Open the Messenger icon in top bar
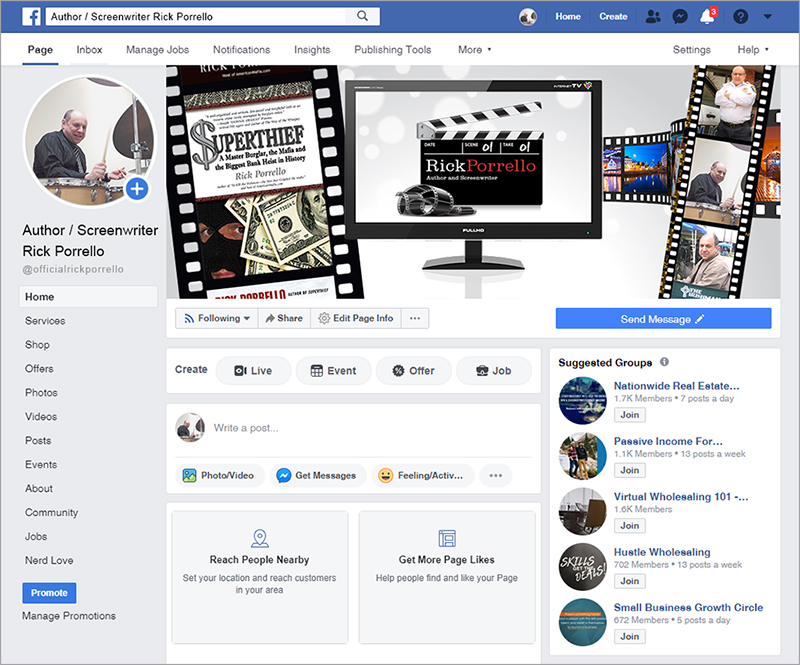This screenshot has width=800, height=665. point(679,17)
